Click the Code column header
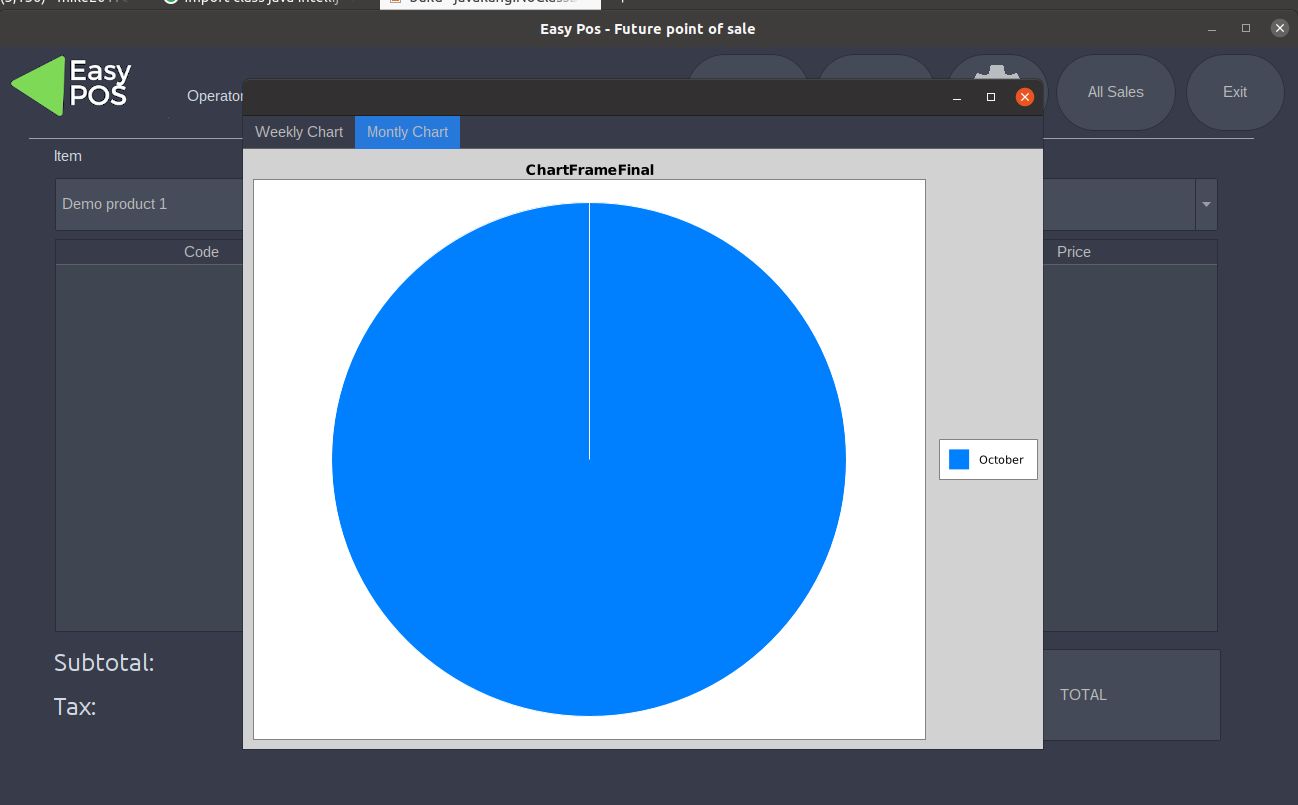1298x805 pixels. [201, 252]
